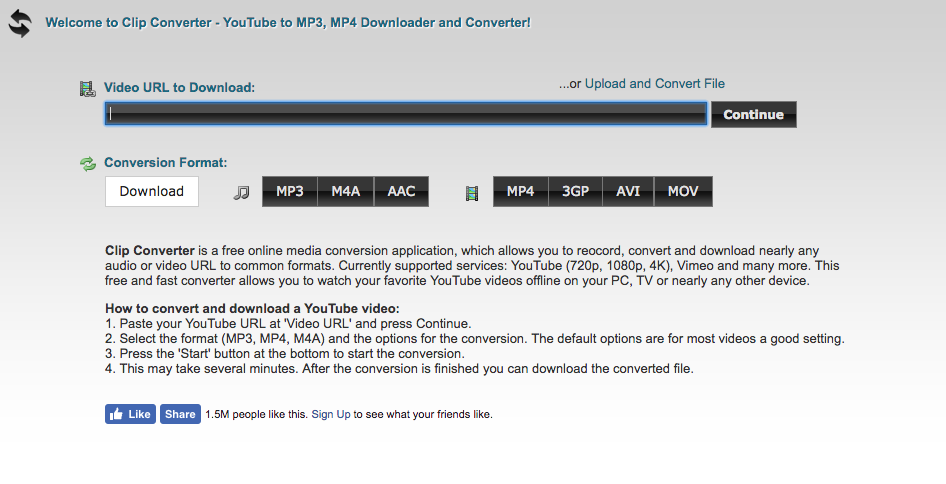The height and width of the screenshot is (484, 946).
Task: Click the film strip icon beside Video URL
Action: (x=87, y=89)
